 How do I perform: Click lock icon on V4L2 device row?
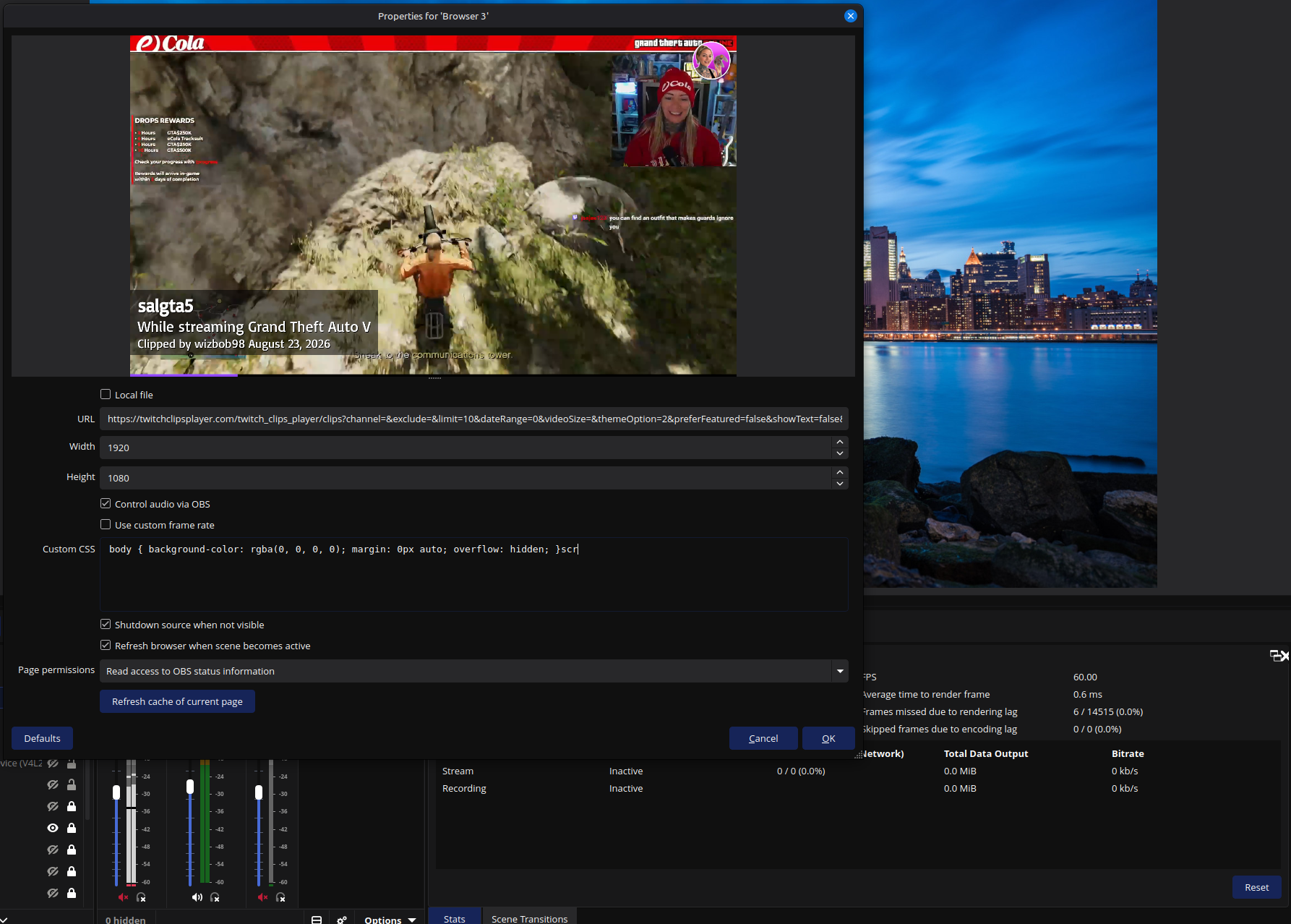72,763
